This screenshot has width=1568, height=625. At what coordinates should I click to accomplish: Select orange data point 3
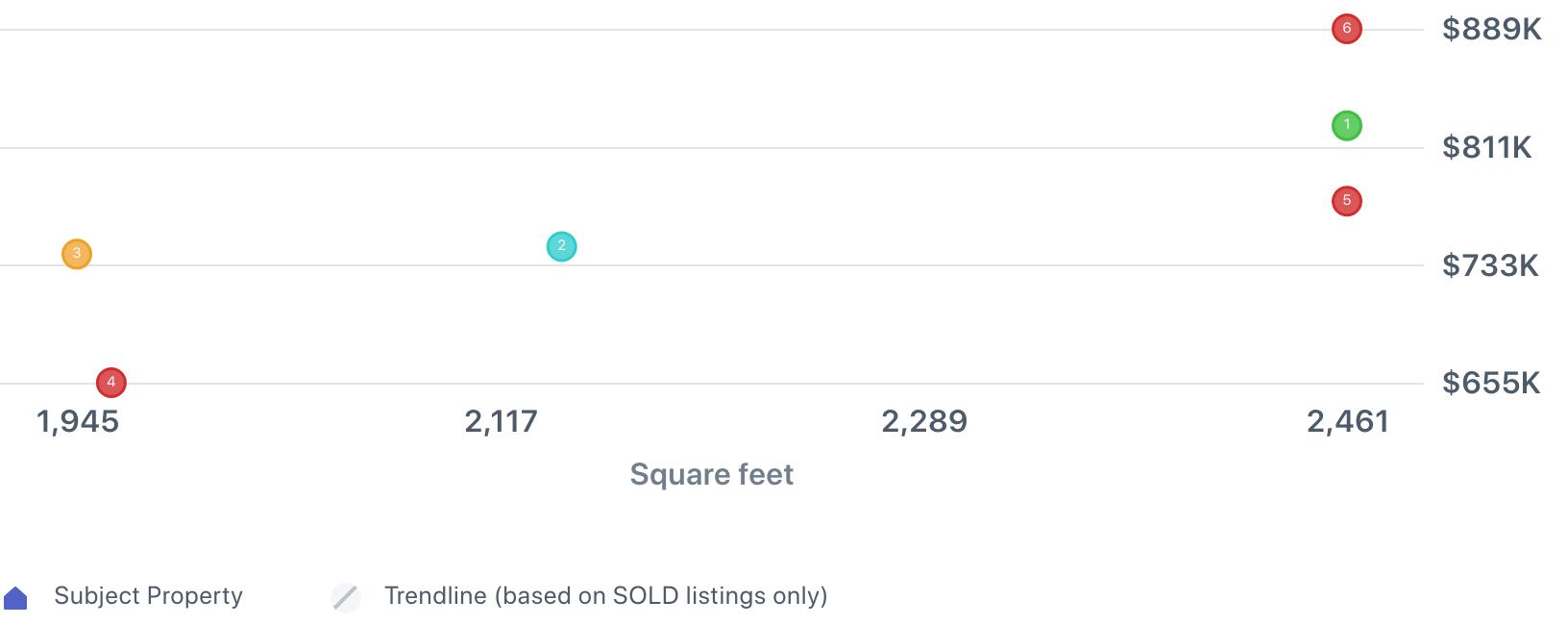[77, 254]
